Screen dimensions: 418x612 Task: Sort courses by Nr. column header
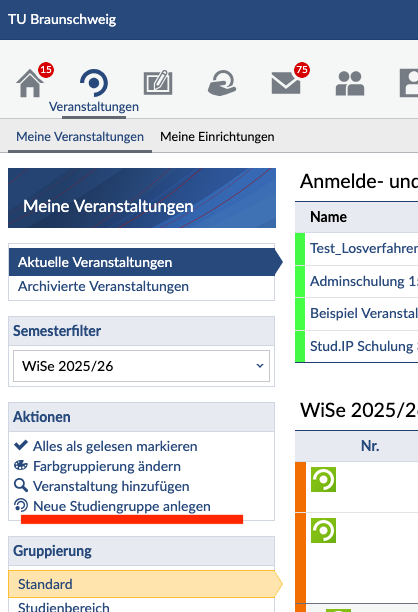coord(370,446)
